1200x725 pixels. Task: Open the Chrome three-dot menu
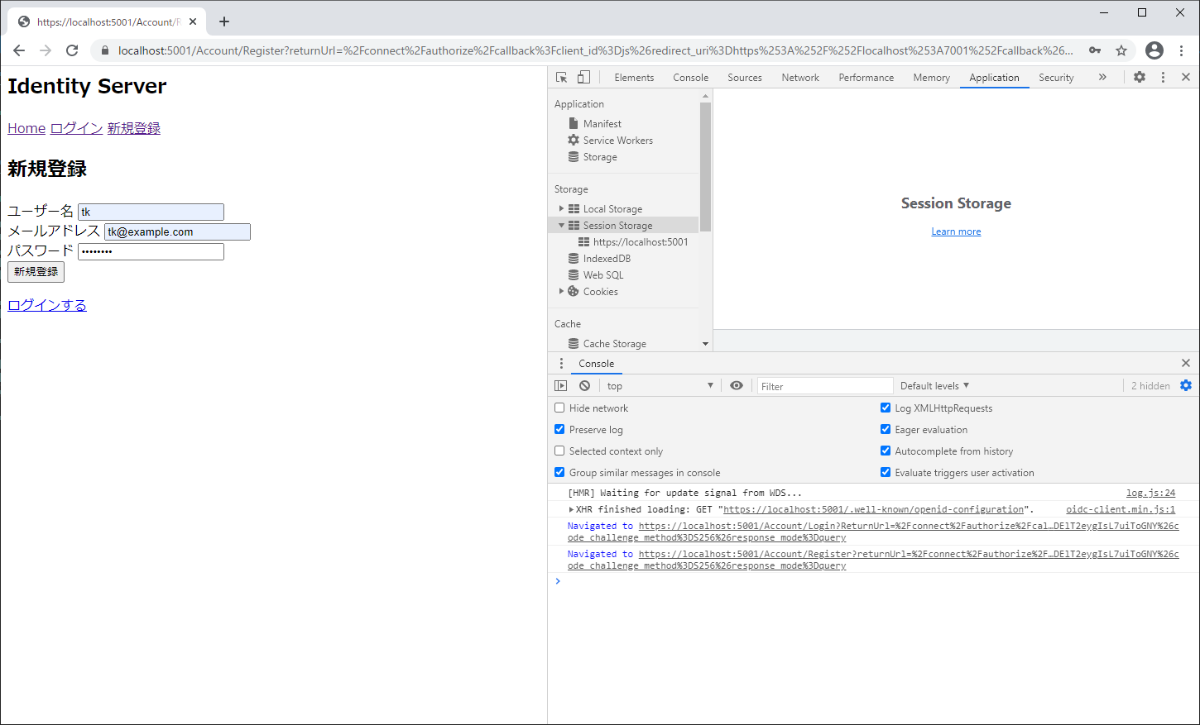pos(1182,50)
